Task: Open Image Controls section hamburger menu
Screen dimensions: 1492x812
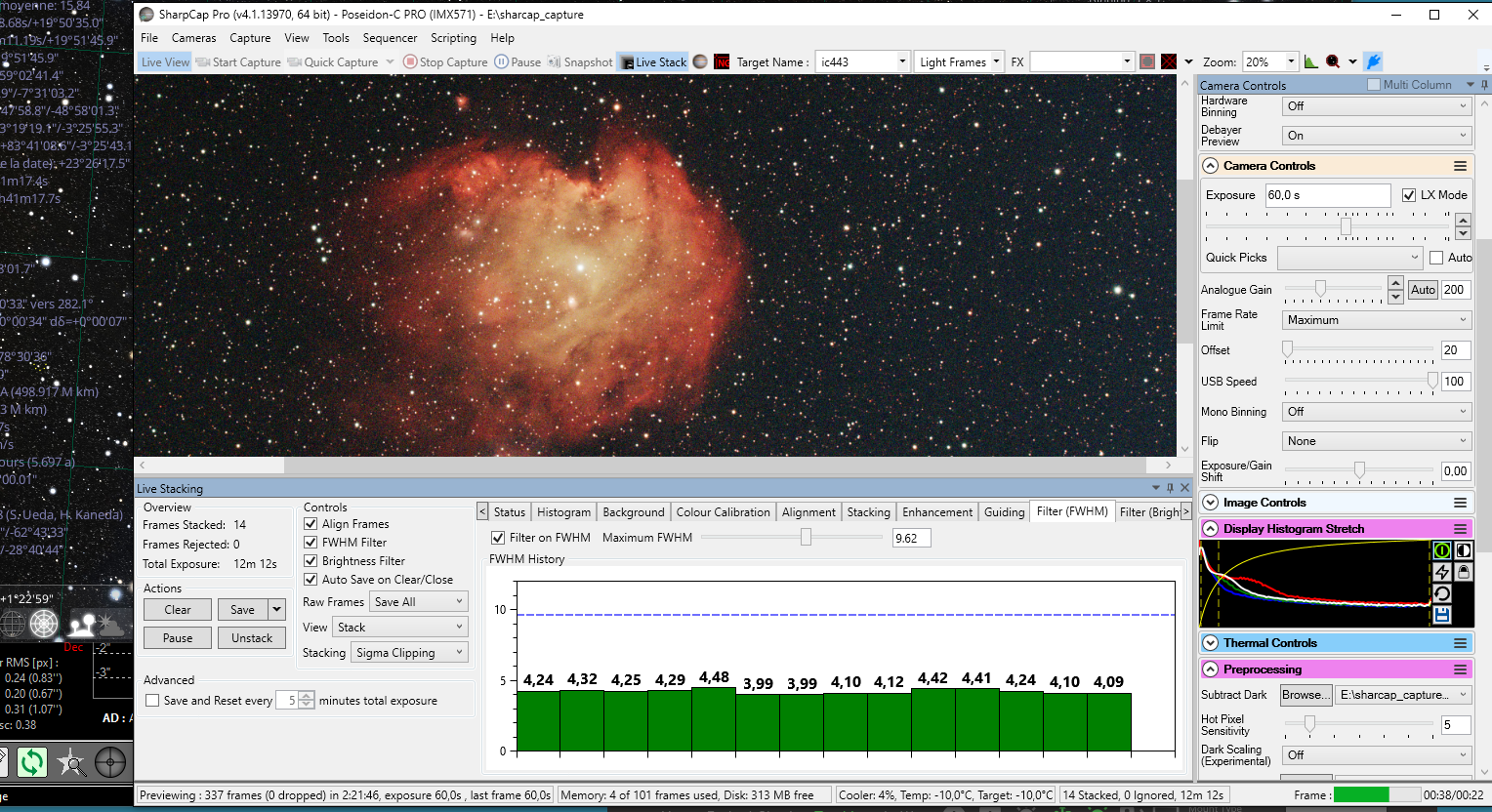Action: click(1460, 503)
